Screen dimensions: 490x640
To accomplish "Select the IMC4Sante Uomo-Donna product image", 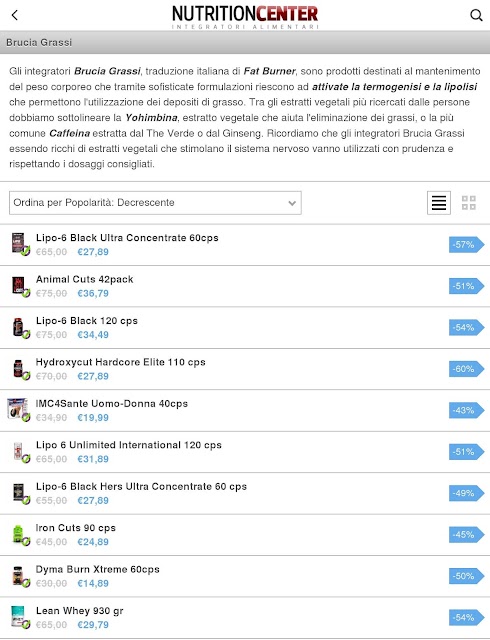I will 19,410.
